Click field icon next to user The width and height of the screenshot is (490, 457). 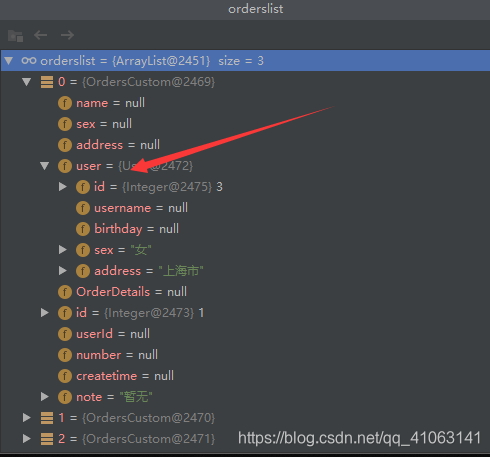[65, 166]
